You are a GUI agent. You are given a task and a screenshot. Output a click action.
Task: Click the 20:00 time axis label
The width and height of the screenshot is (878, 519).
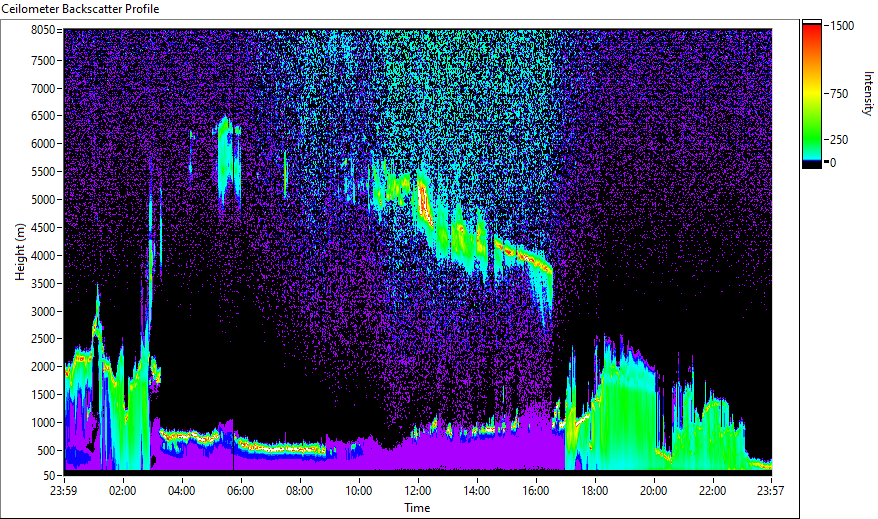tap(653, 491)
